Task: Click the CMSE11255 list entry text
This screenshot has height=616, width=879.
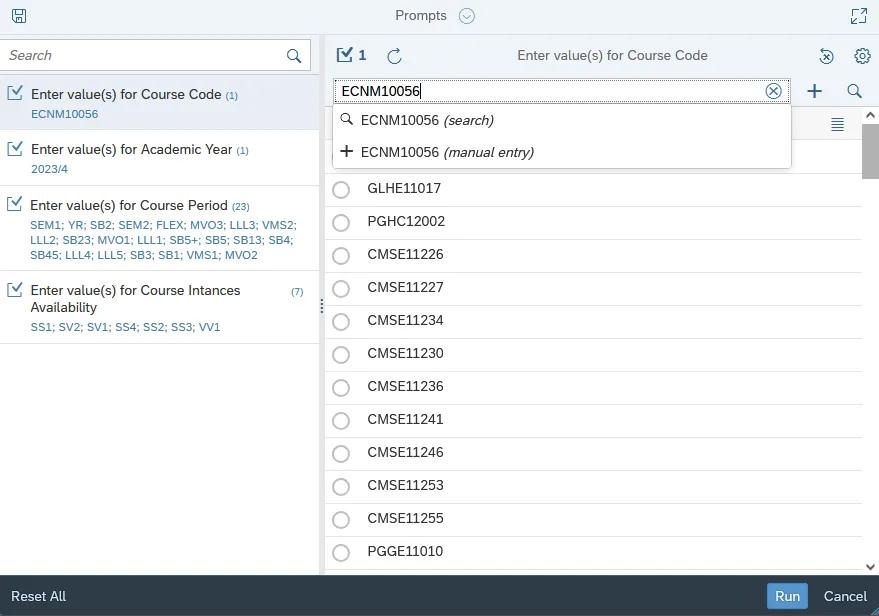Action: pyautogui.click(x=405, y=518)
